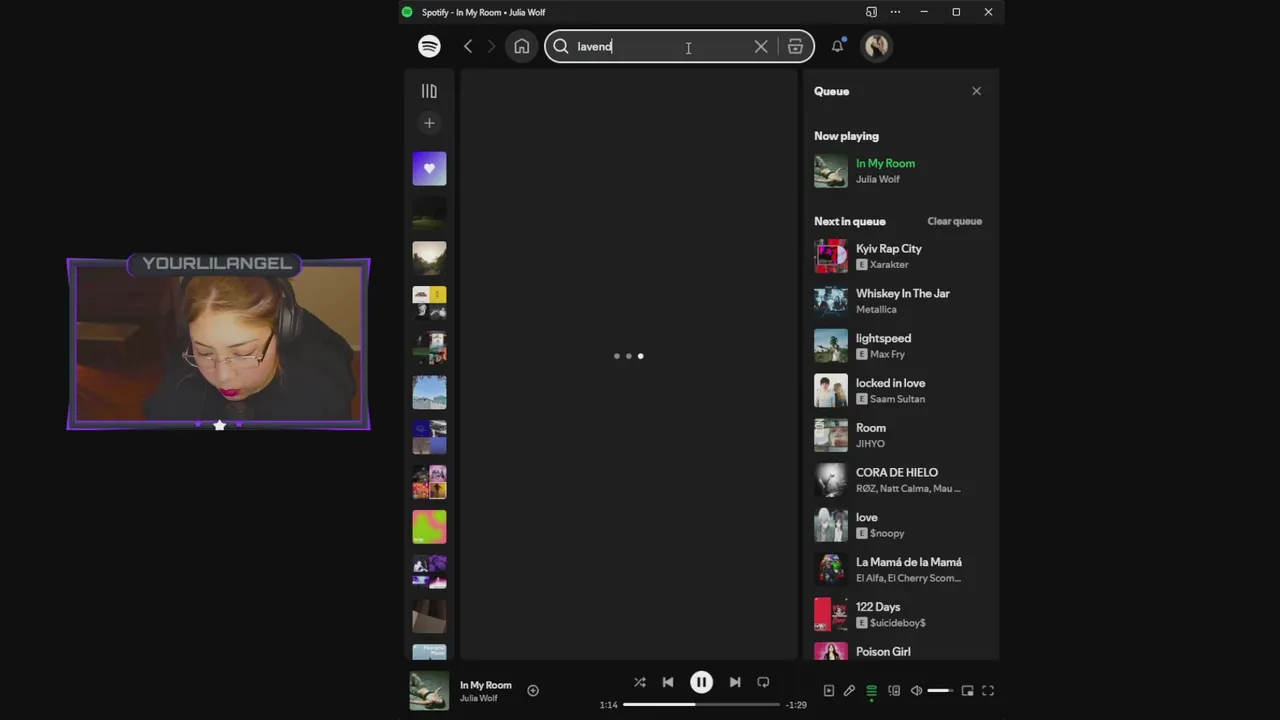Pause the current song

click(x=701, y=682)
